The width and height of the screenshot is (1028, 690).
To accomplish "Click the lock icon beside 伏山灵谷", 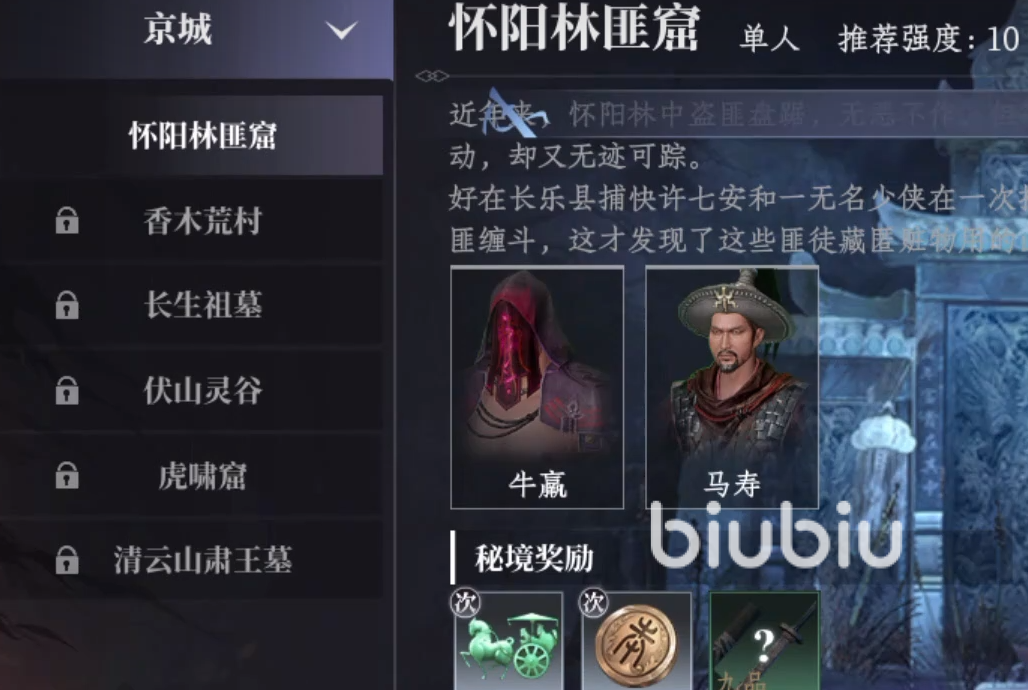I will click(67, 390).
